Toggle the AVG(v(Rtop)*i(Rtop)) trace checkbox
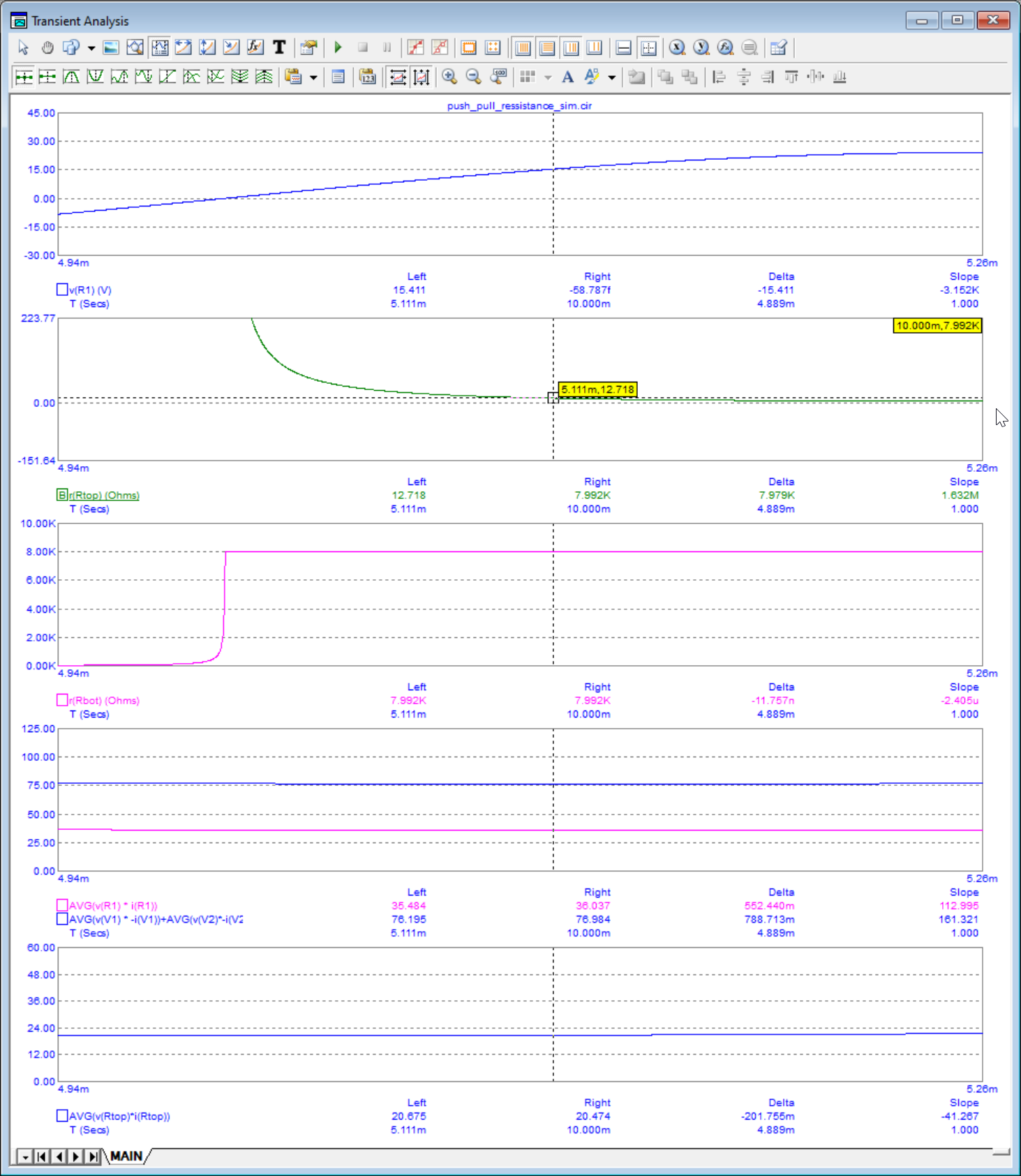 [62, 1116]
